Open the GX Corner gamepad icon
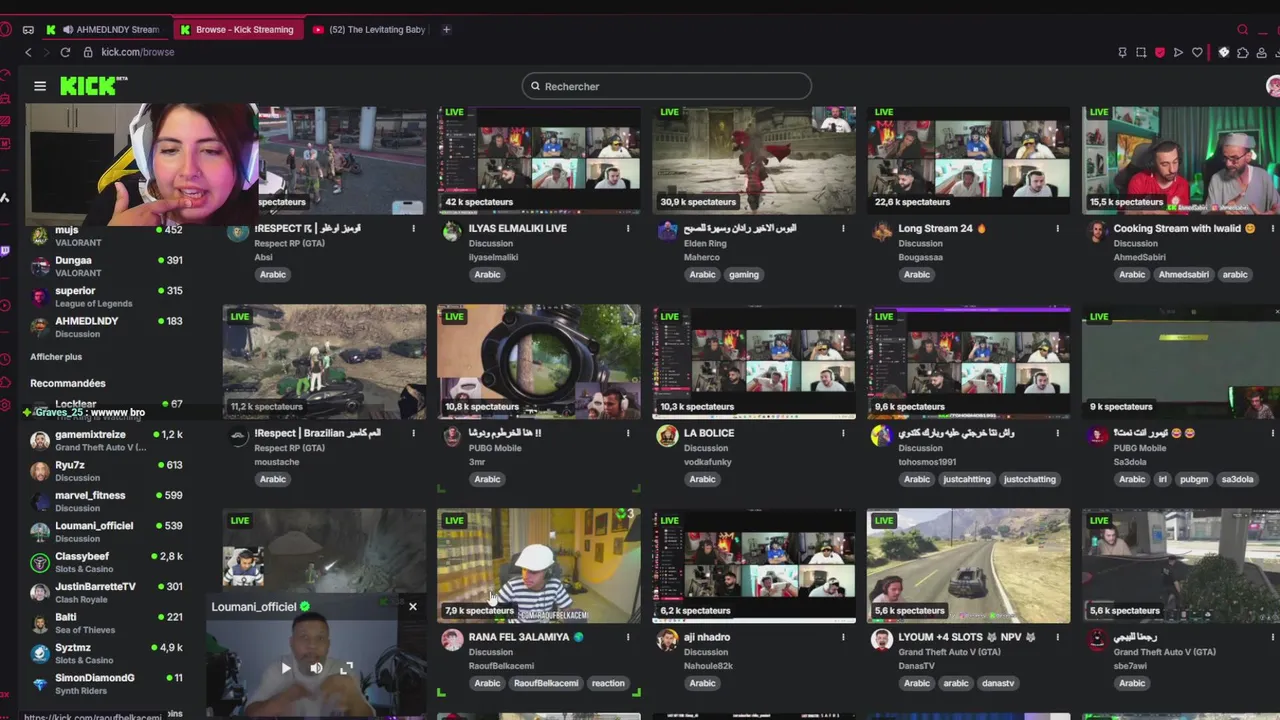The height and width of the screenshot is (720, 1280). click(28, 29)
